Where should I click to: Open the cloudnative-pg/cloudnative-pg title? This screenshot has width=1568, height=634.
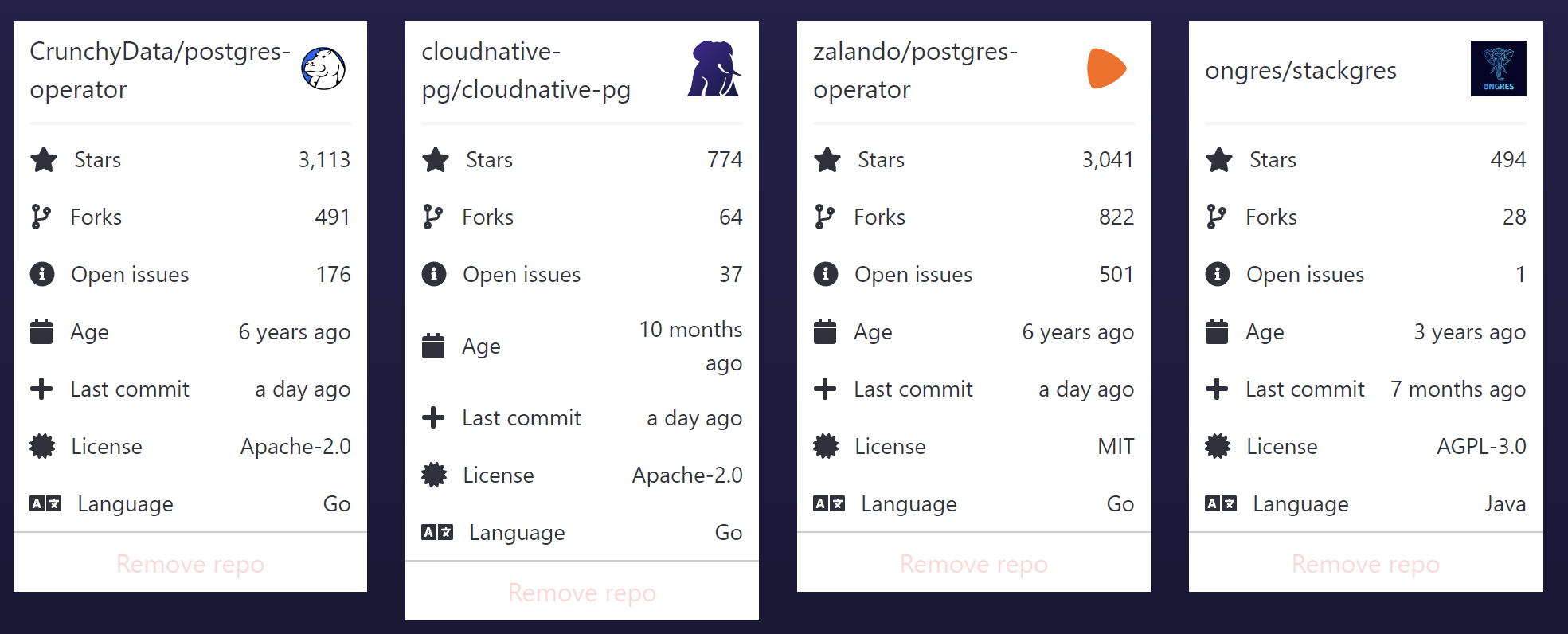526,70
